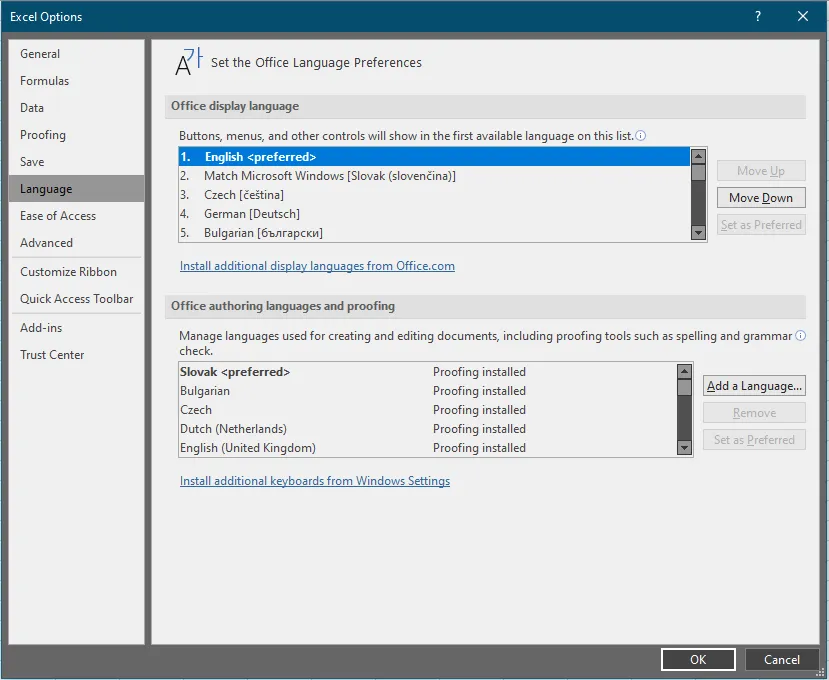Screen dimensions: 829x680
Task: Open Install additional keyboards from Windows Settings link
Action: [x=315, y=481]
